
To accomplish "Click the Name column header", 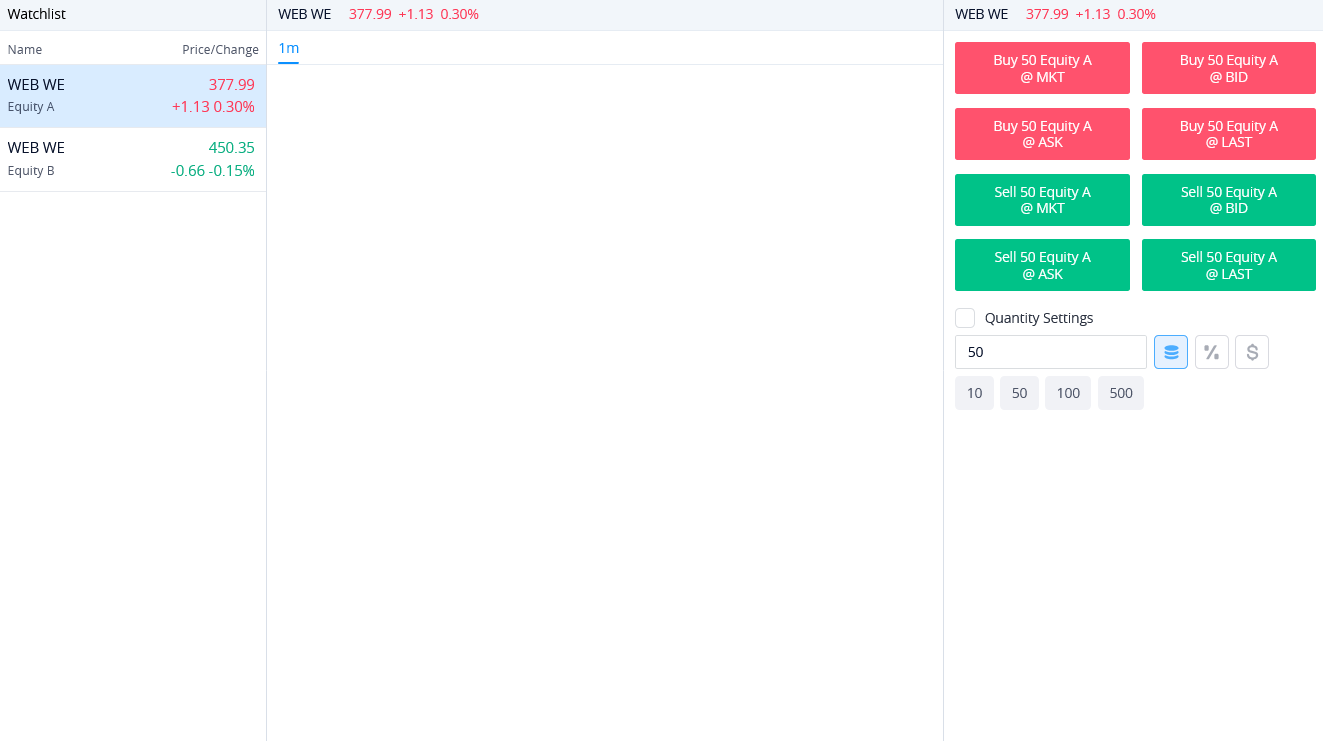I will click(x=25, y=49).
